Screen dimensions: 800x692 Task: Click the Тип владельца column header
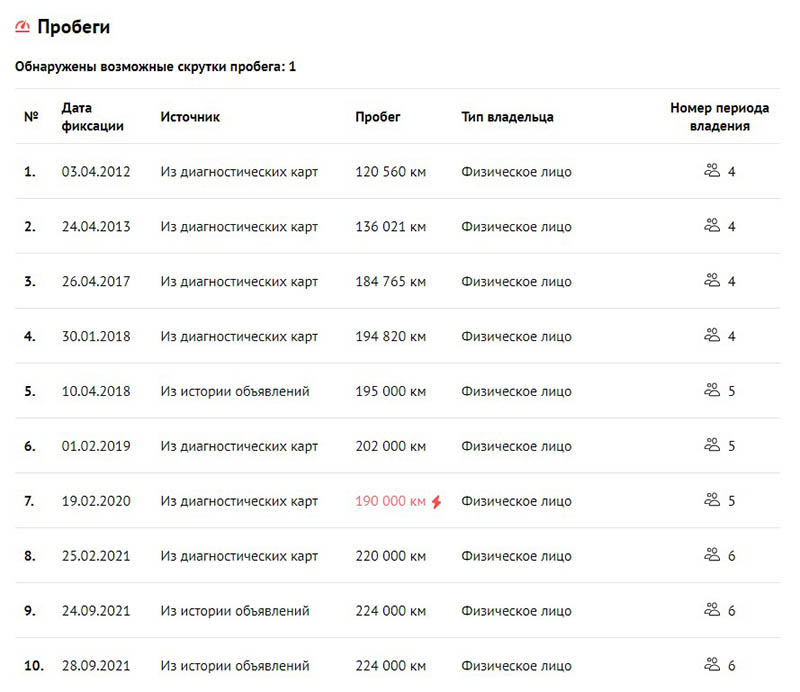(x=507, y=117)
